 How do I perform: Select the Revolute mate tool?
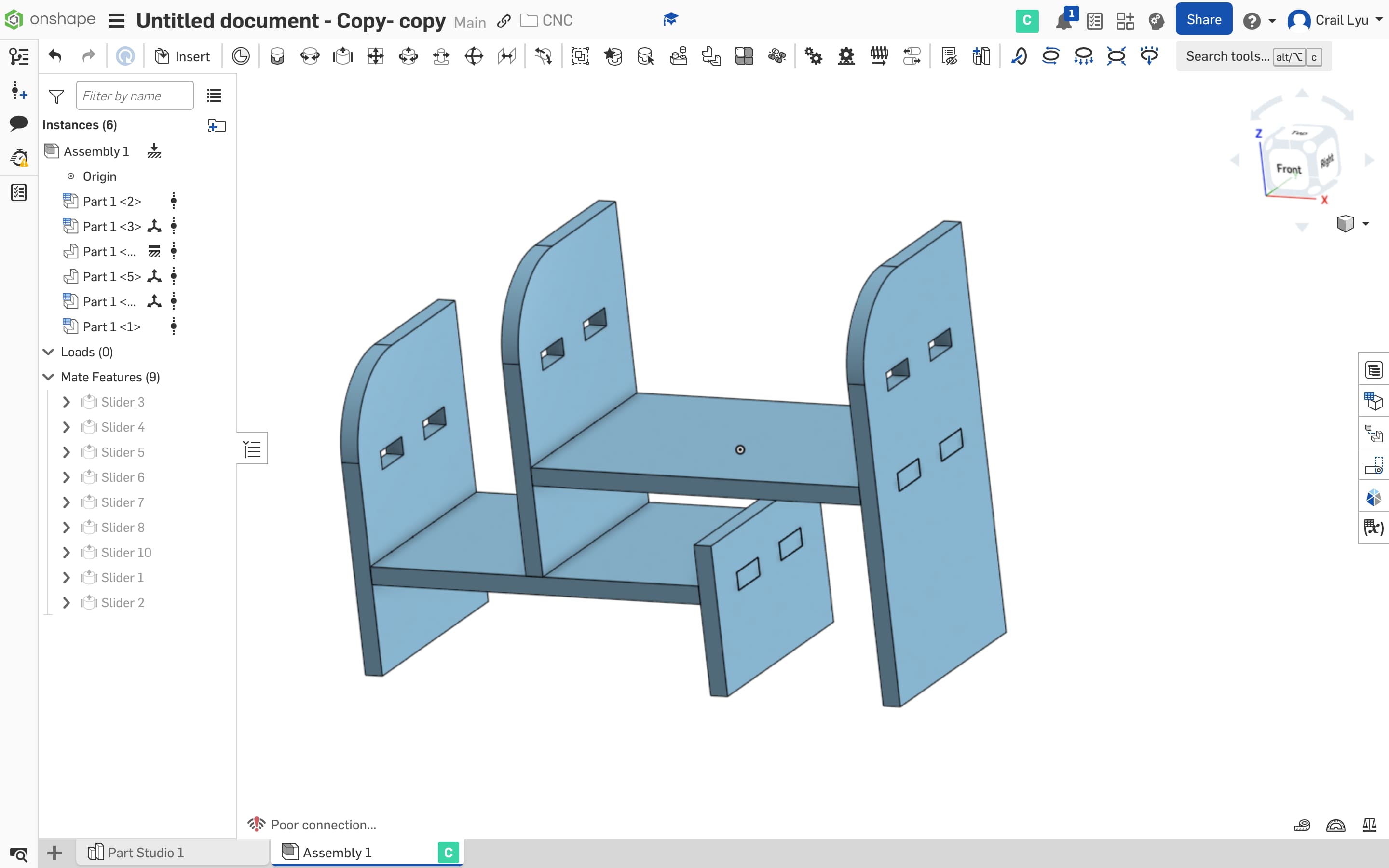click(x=310, y=55)
